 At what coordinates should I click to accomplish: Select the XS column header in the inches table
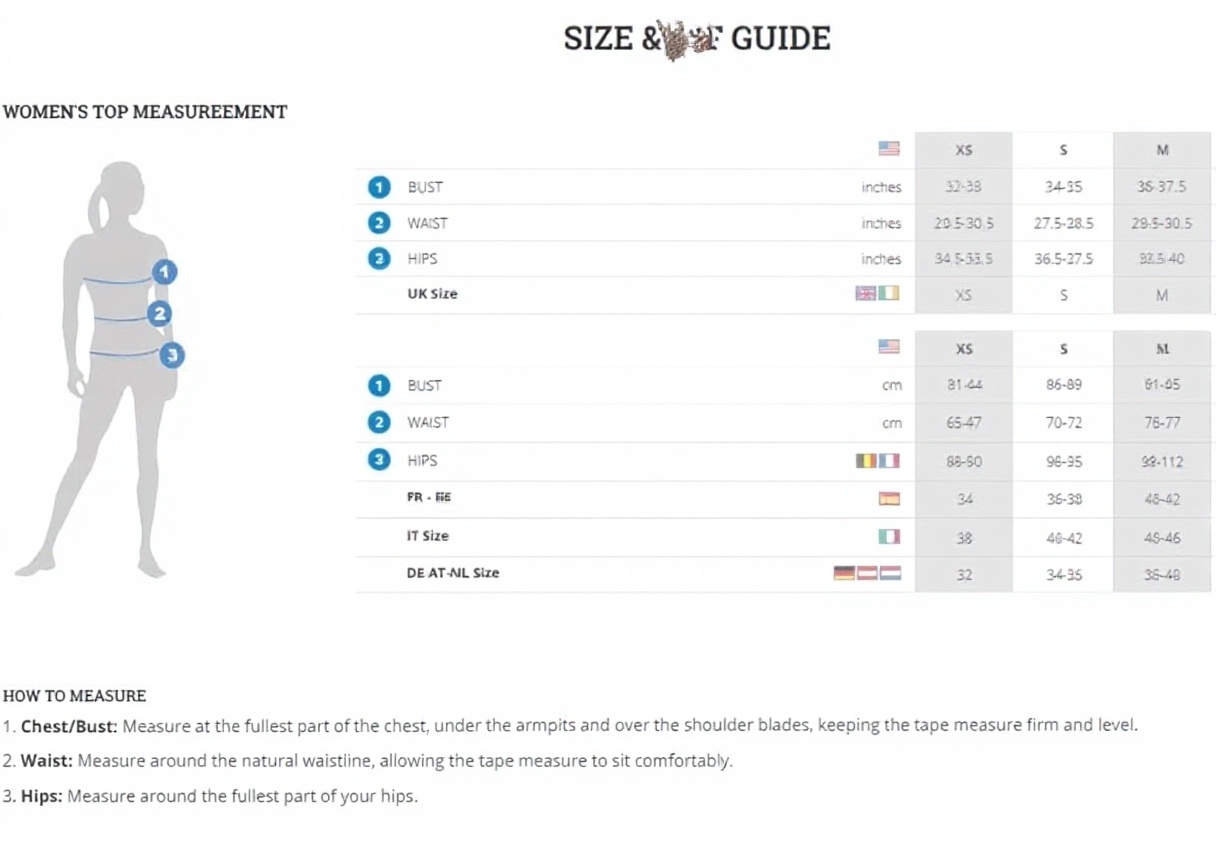(963, 150)
